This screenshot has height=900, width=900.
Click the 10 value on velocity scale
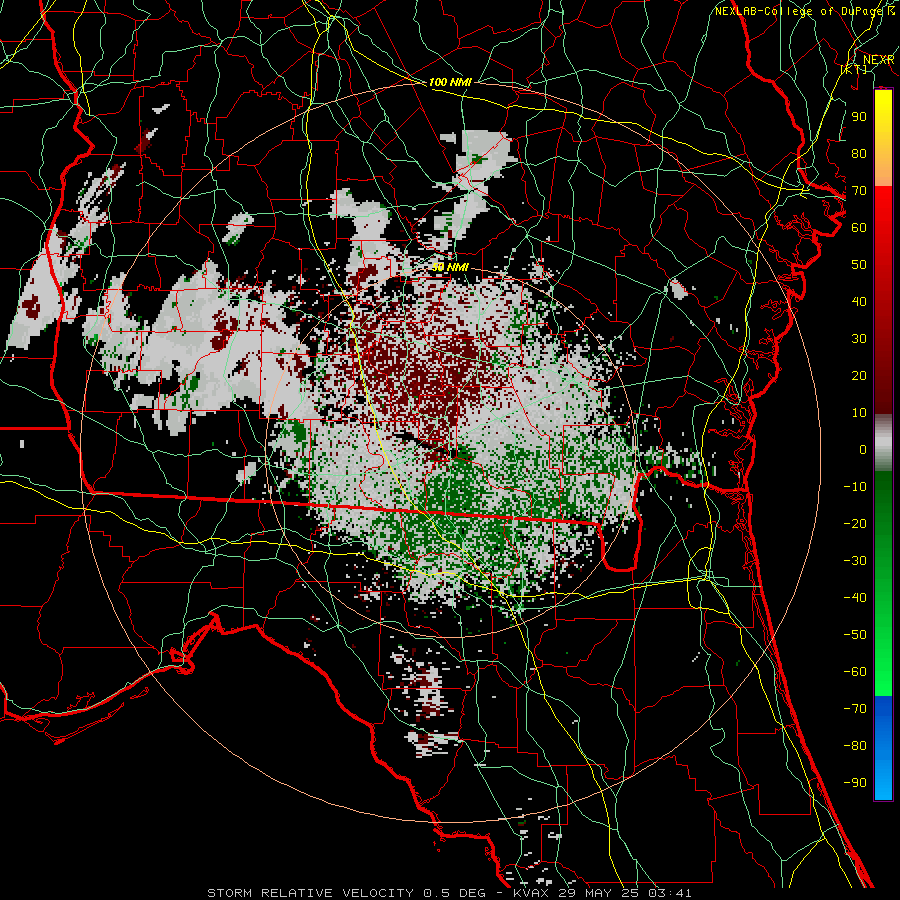[859, 413]
